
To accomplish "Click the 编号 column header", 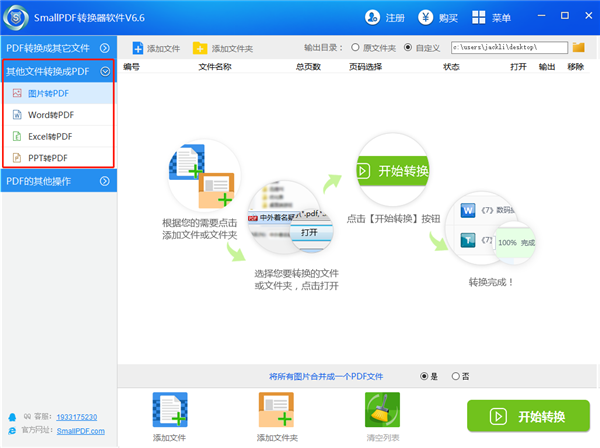I will (x=131, y=67).
